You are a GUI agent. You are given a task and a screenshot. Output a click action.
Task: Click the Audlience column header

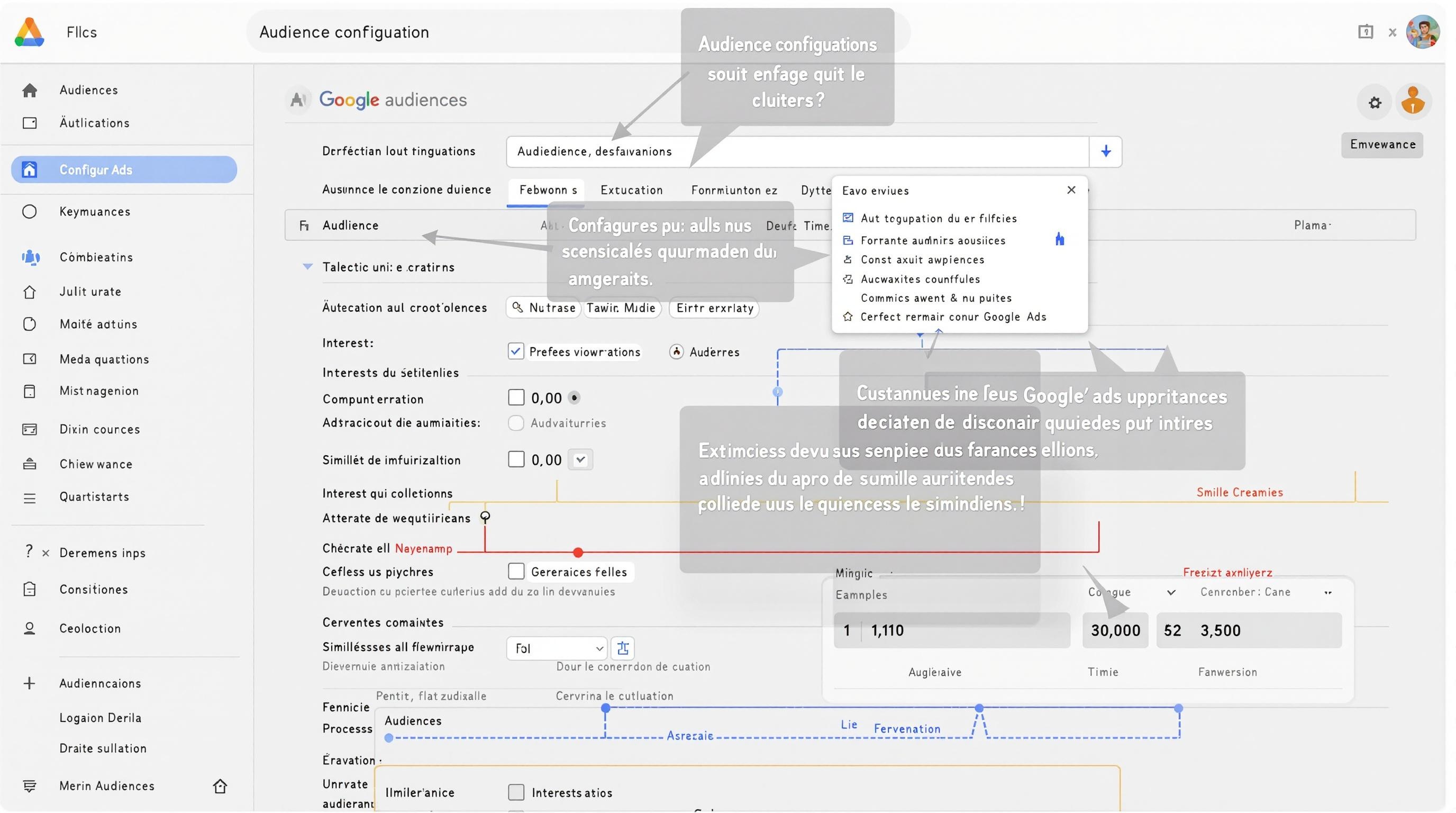point(350,225)
